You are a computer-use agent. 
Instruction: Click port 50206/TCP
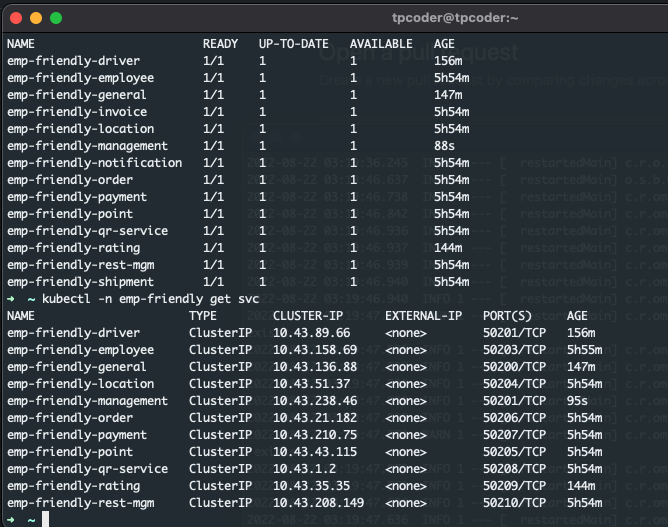pyautogui.click(x=514, y=418)
